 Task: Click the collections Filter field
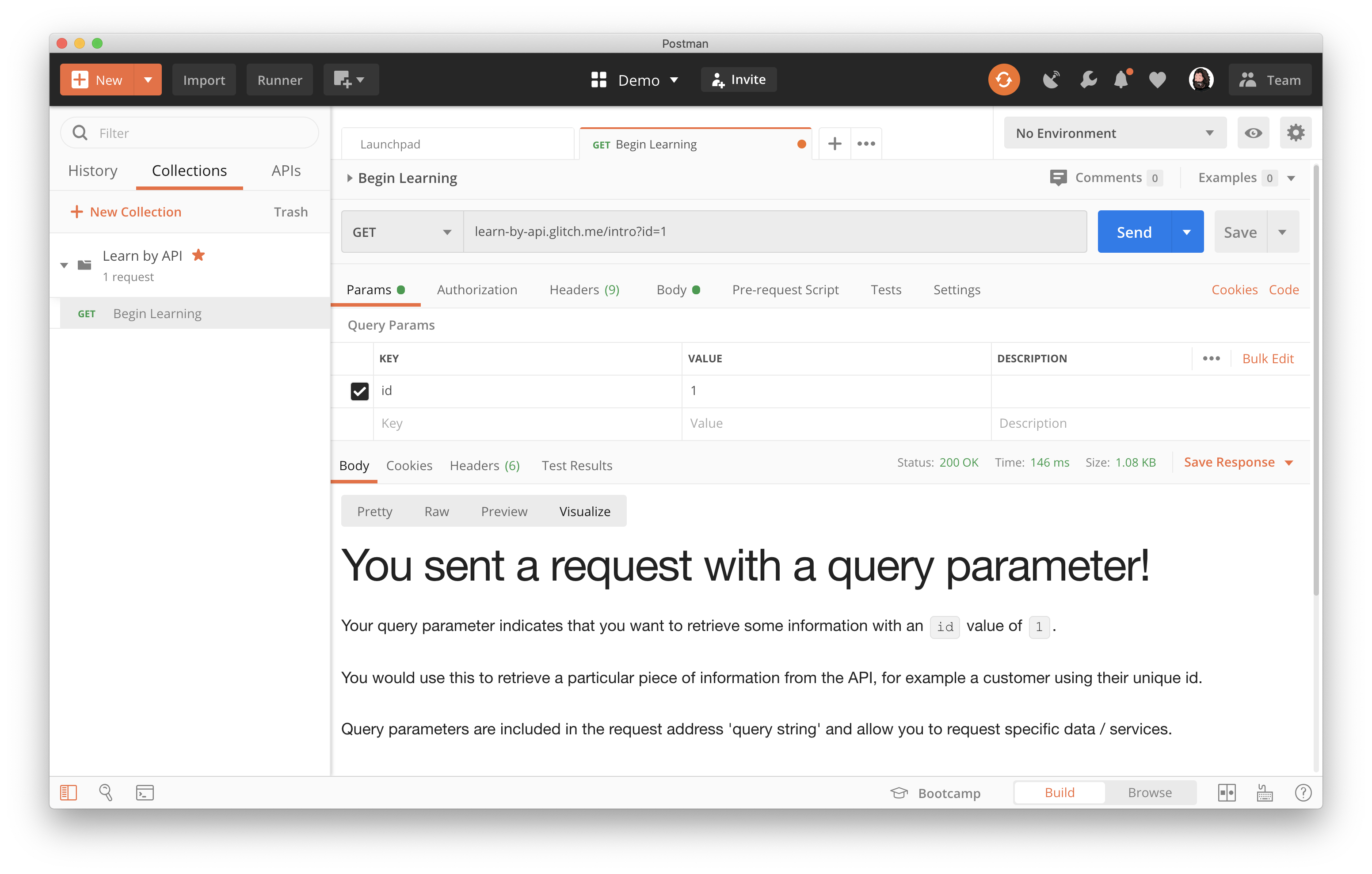tap(189, 133)
